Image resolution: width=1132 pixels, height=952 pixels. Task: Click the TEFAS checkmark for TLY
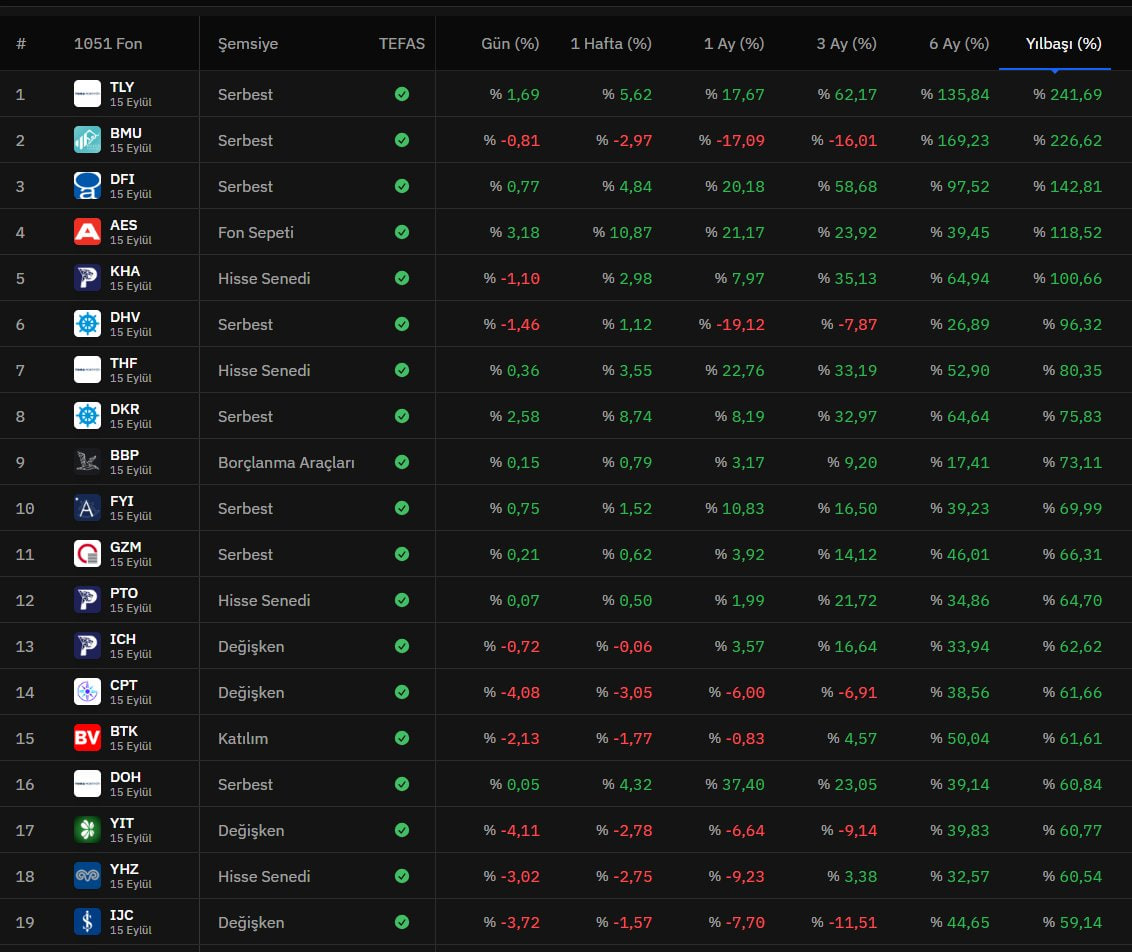402,94
